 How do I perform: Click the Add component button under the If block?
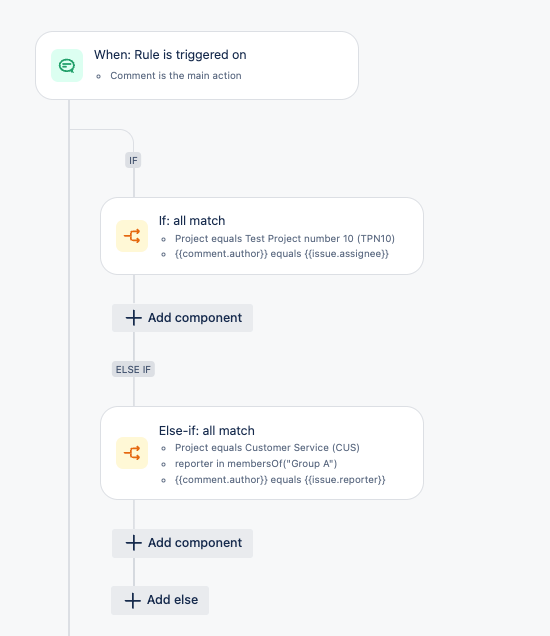(183, 318)
